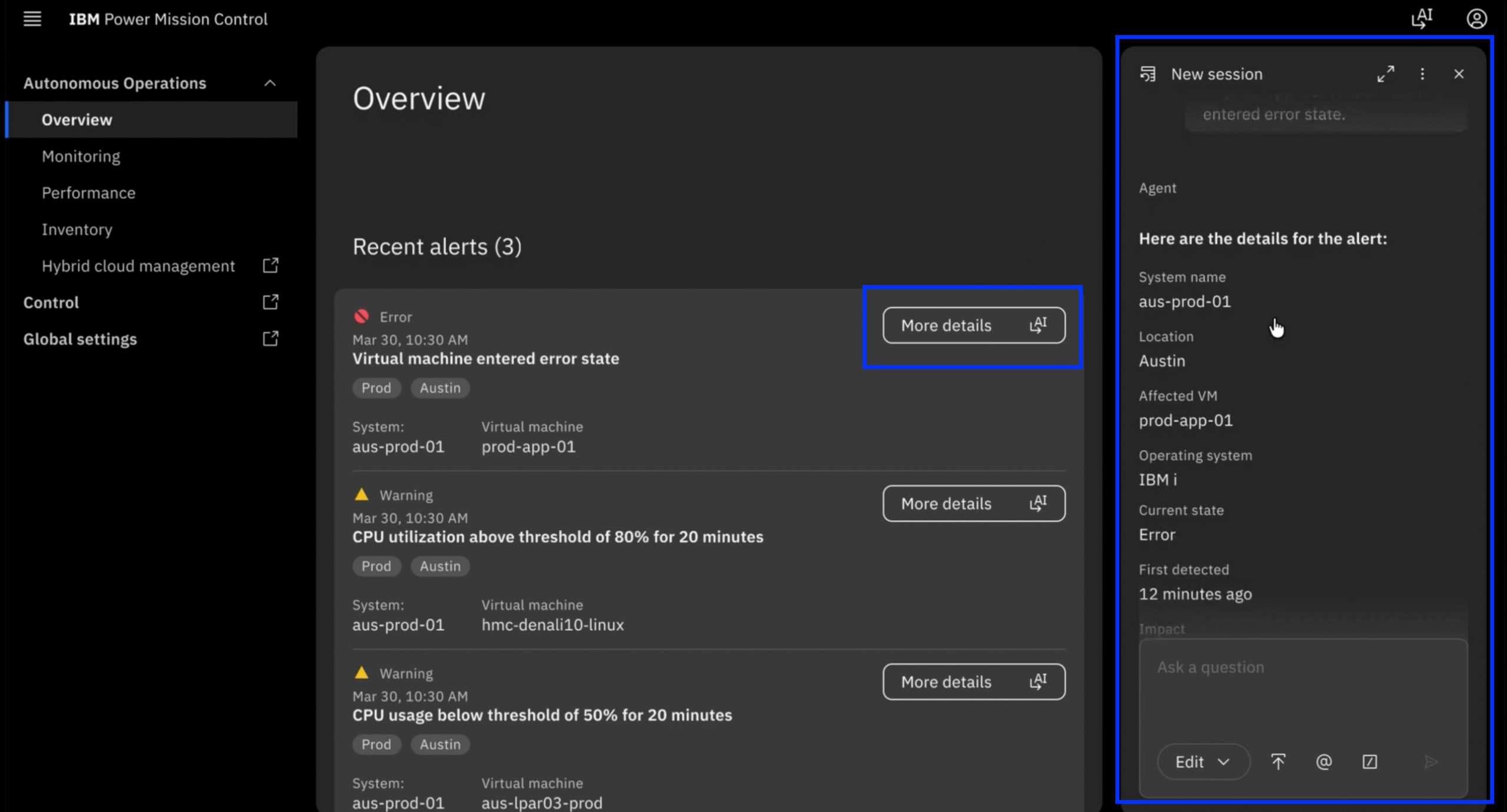Go to Monitoring in the sidebar
The image size is (1507, 812).
pyautogui.click(x=81, y=156)
